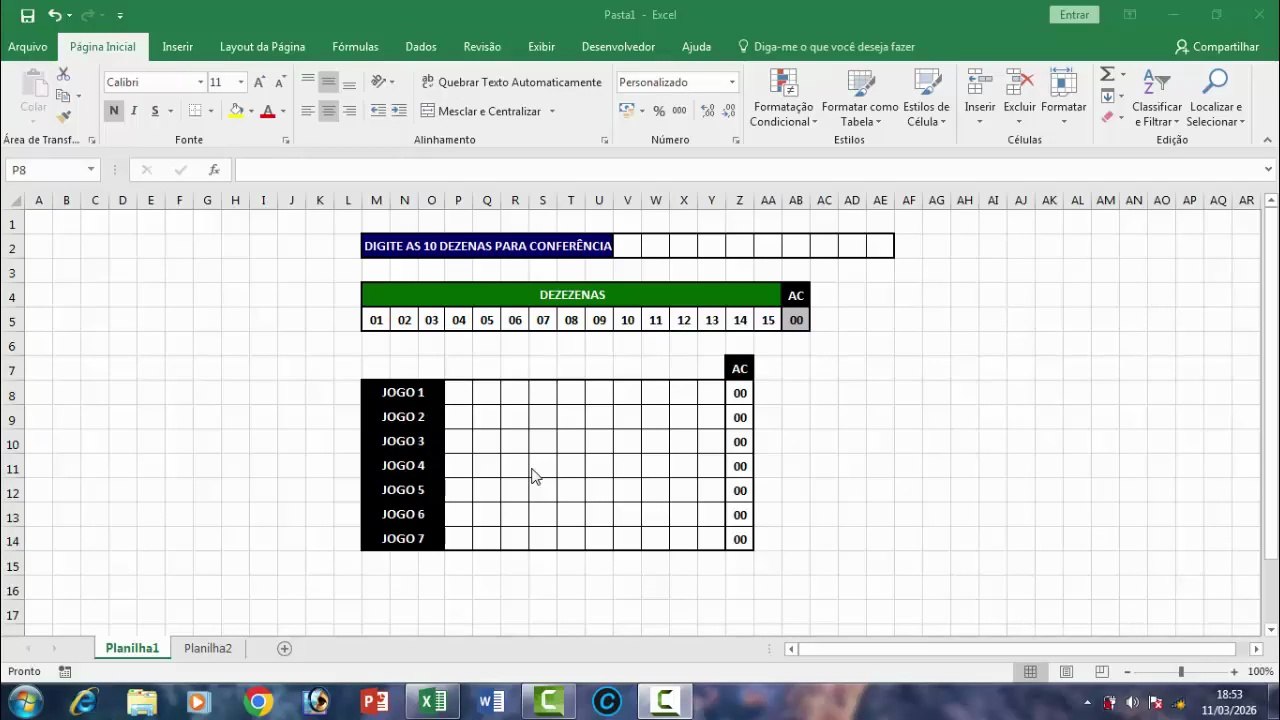This screenshot has width=1280, height=720.
Task: Click the Chrome icon in the taskbar
Action: 258,702
